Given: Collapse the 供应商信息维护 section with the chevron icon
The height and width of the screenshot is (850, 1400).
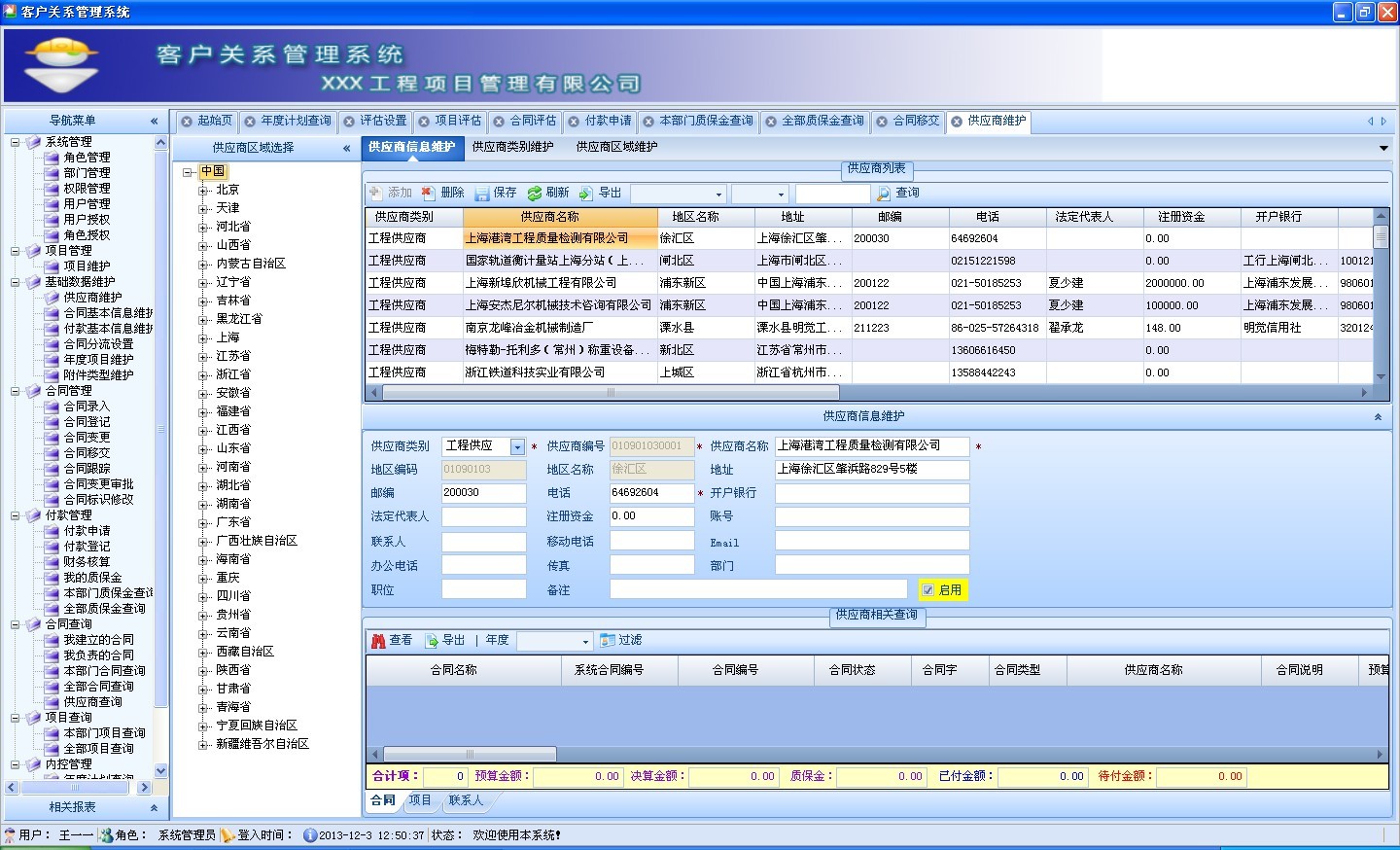Looking at the screenshot, I should pos(1378,417).
